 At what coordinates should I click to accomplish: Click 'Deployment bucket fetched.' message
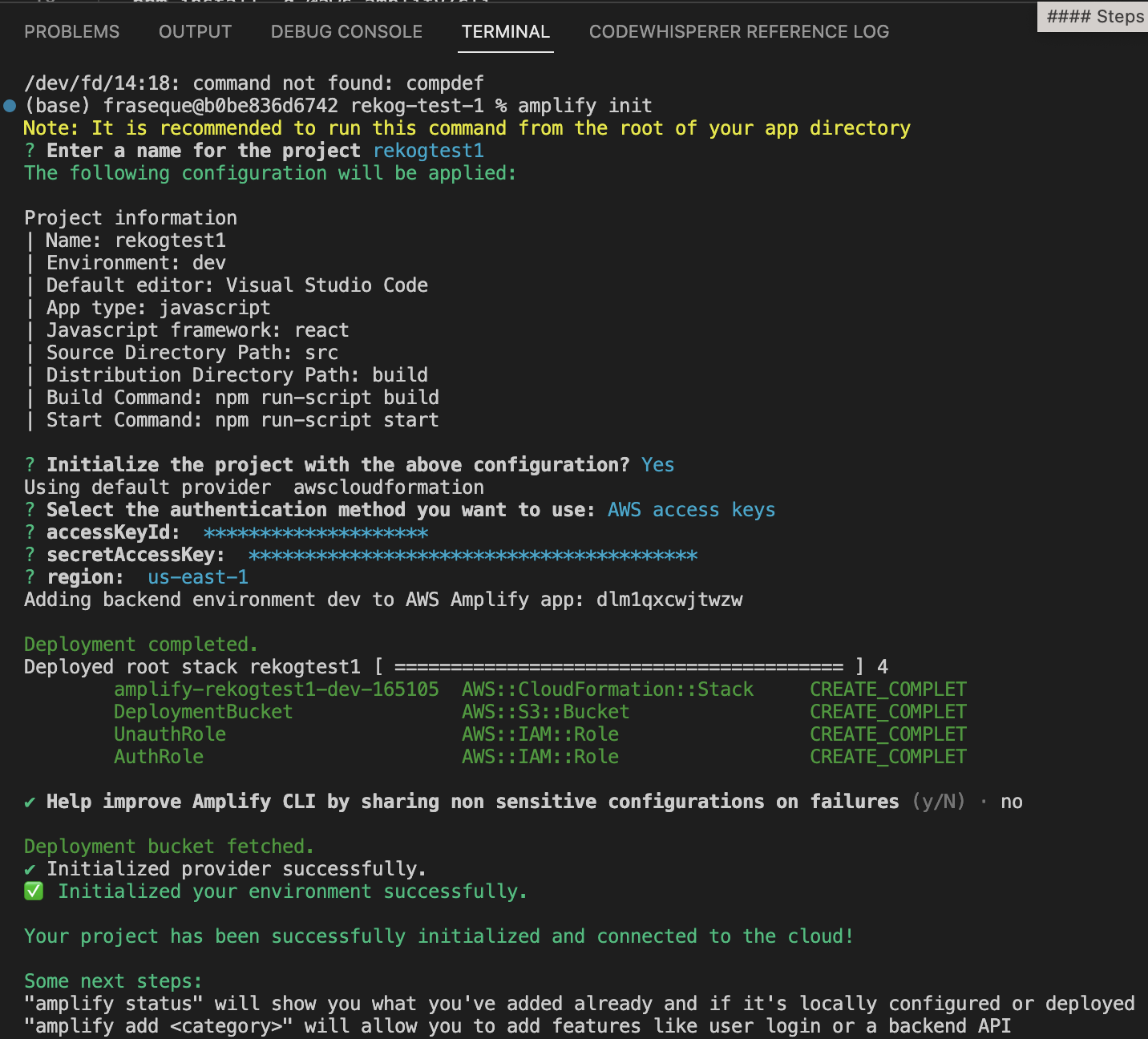[169, 847]
